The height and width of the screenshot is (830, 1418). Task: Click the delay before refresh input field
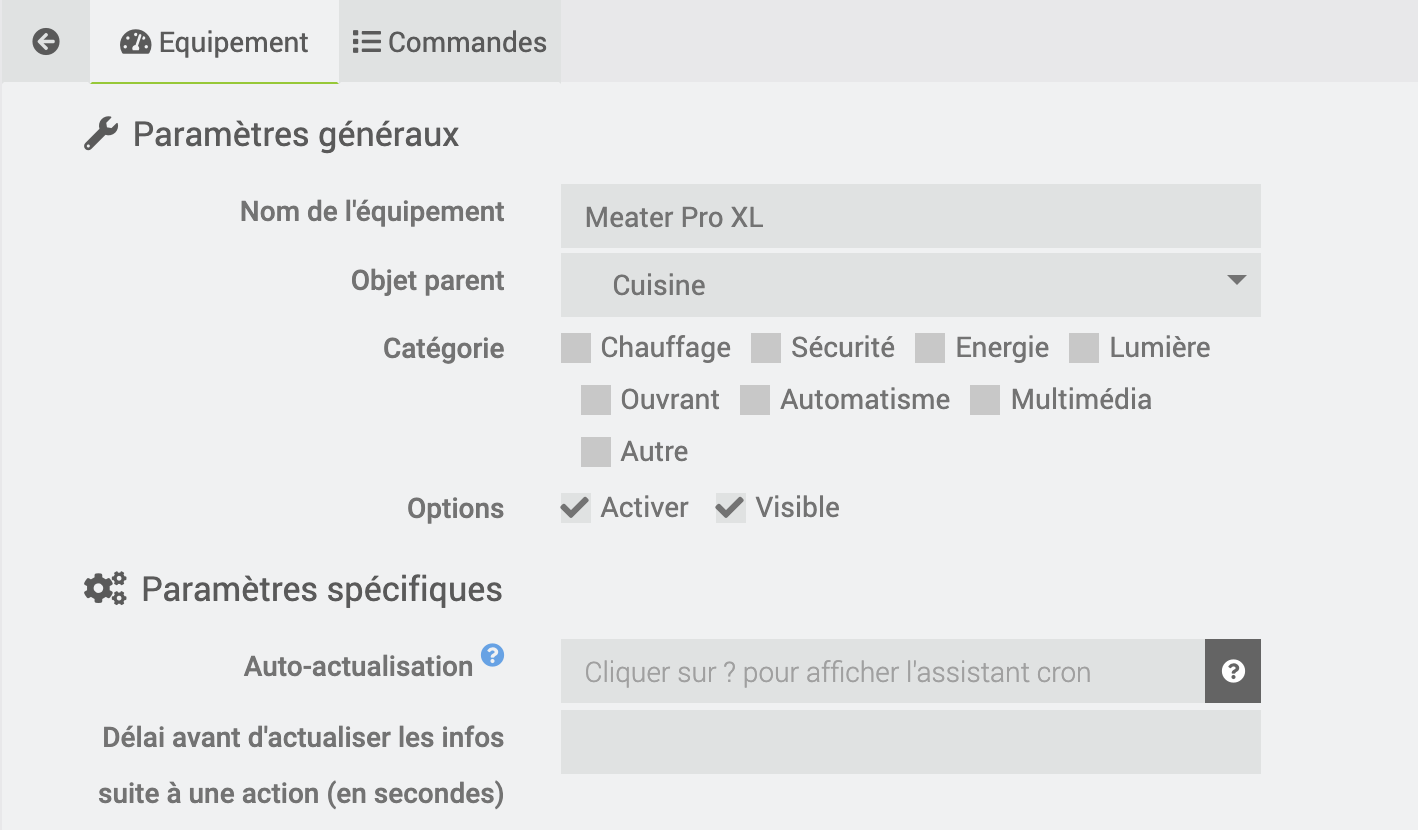click(x=910, y=742)
